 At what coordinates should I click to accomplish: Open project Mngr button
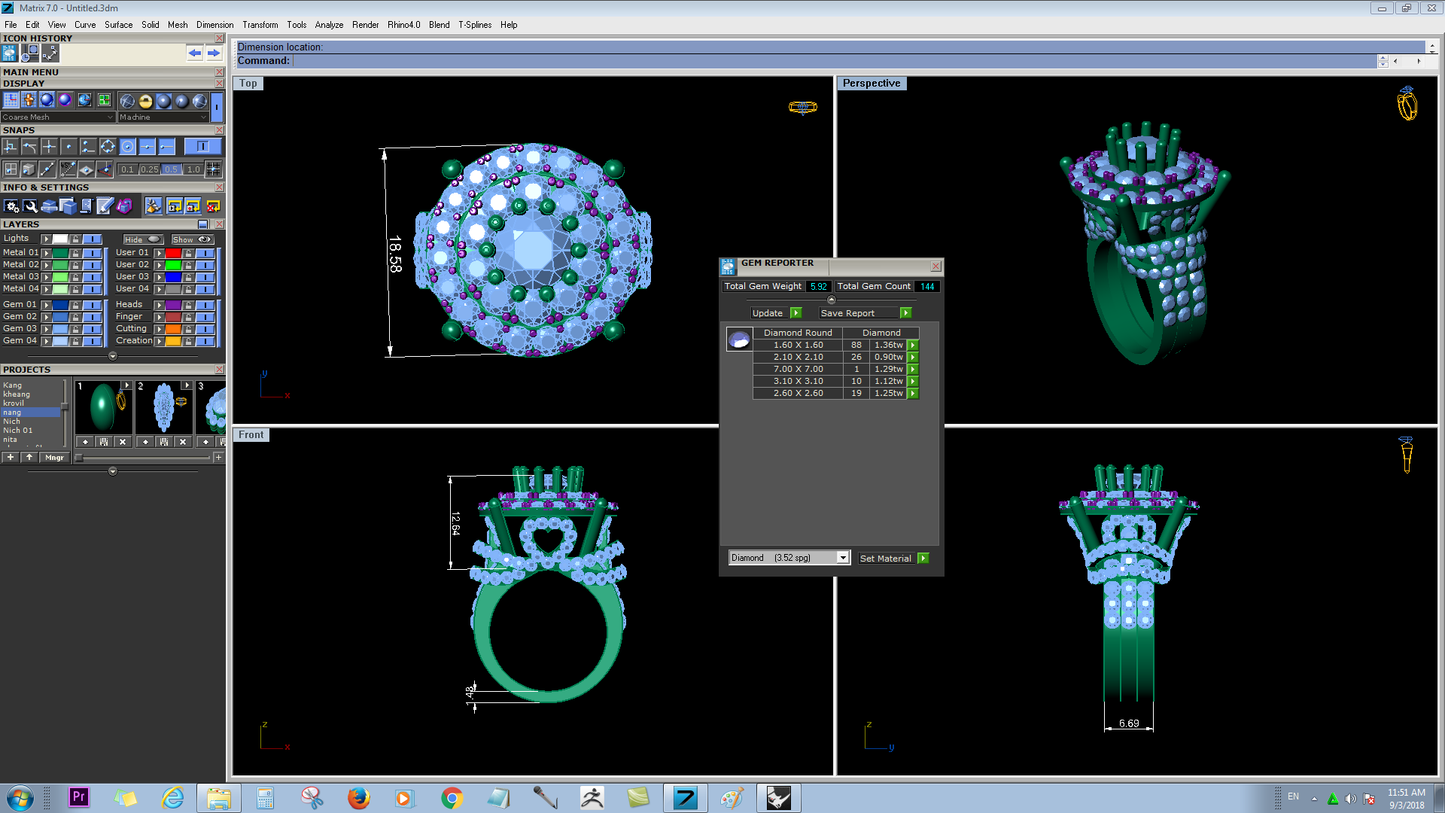tap(54, 457)
